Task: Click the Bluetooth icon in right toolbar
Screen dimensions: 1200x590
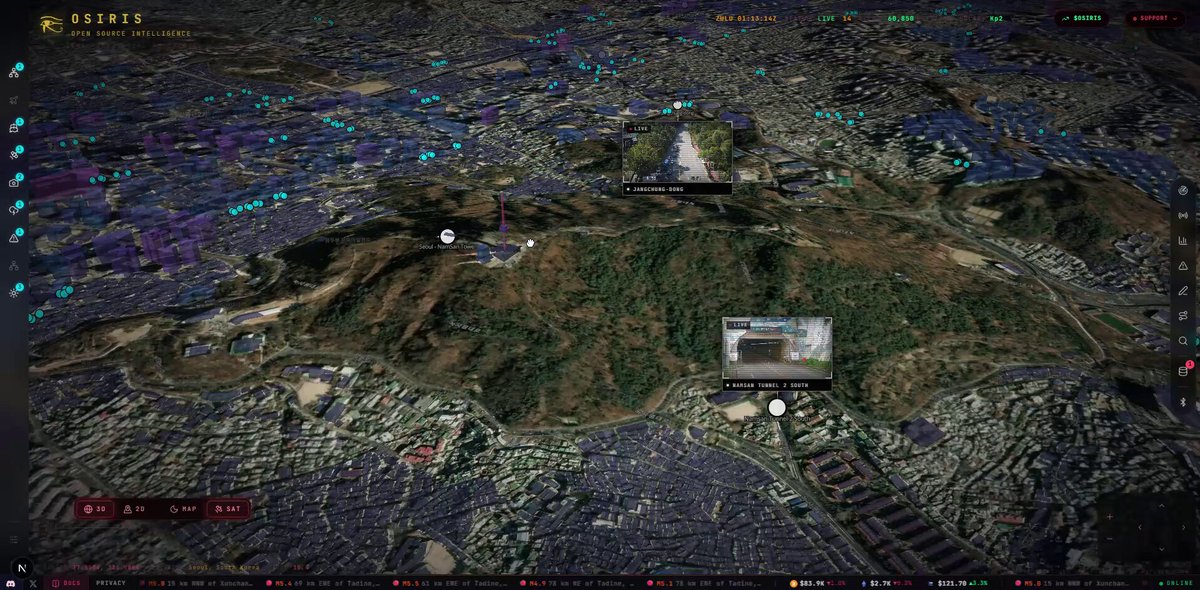Action: click(1183, 401)
